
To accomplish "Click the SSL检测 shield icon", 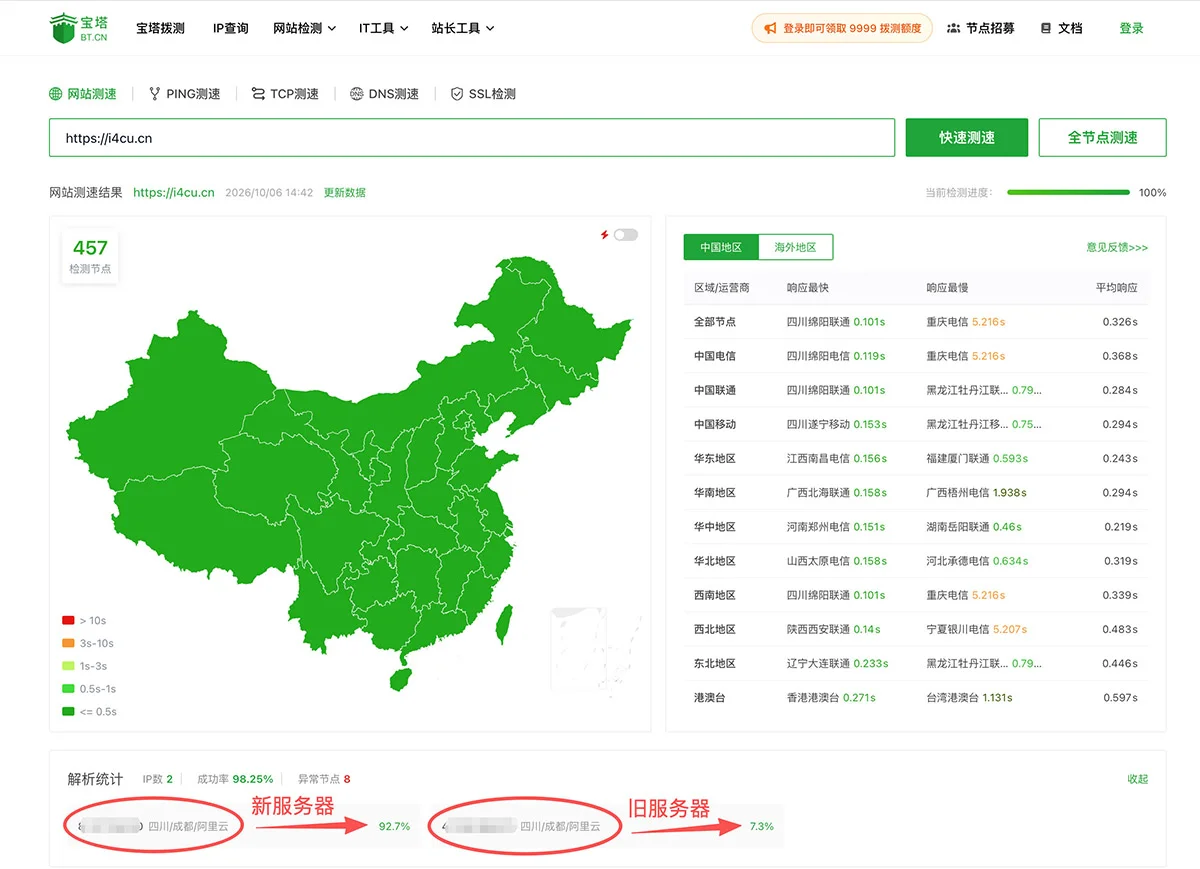I will point(457,94).
